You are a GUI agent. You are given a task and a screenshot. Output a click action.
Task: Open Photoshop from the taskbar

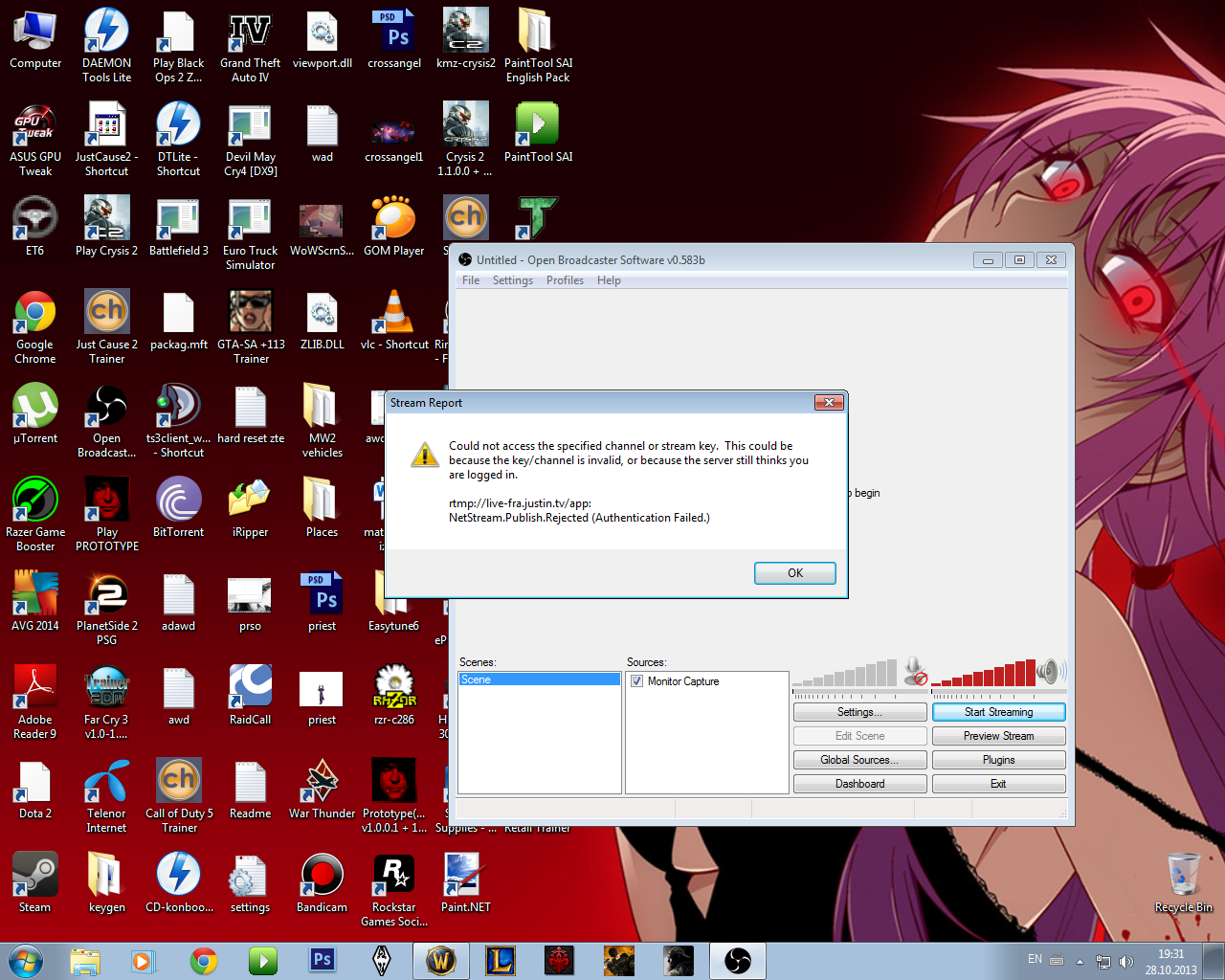[x=323, y=960]
